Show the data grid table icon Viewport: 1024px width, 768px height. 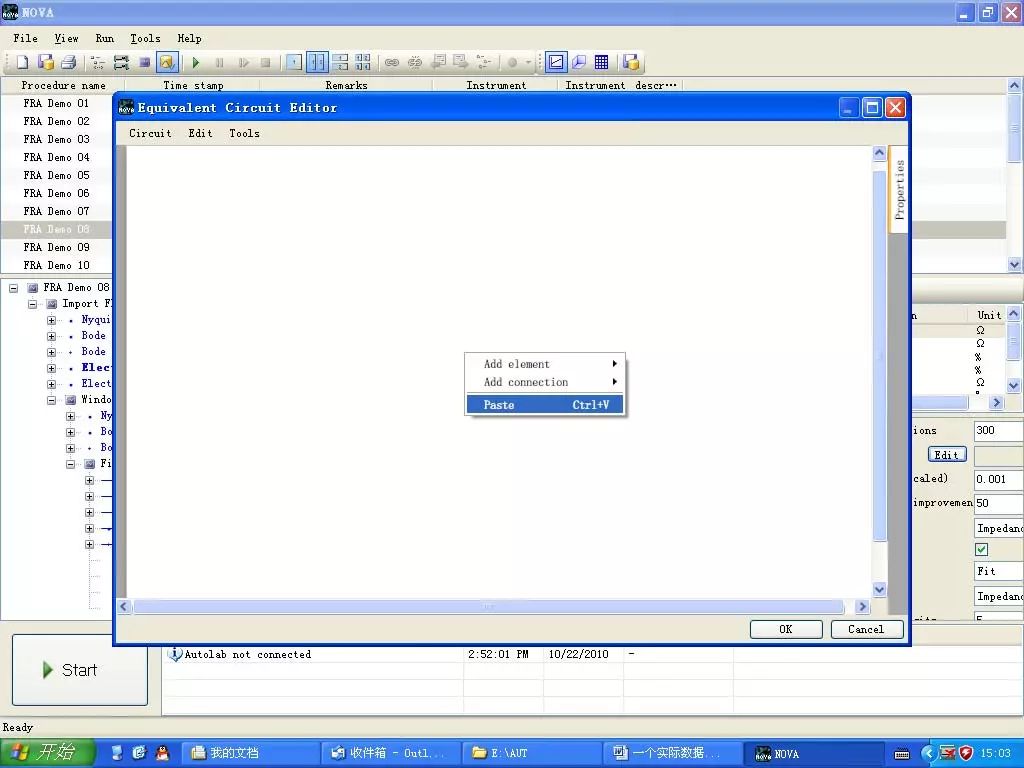pos(601,63)
